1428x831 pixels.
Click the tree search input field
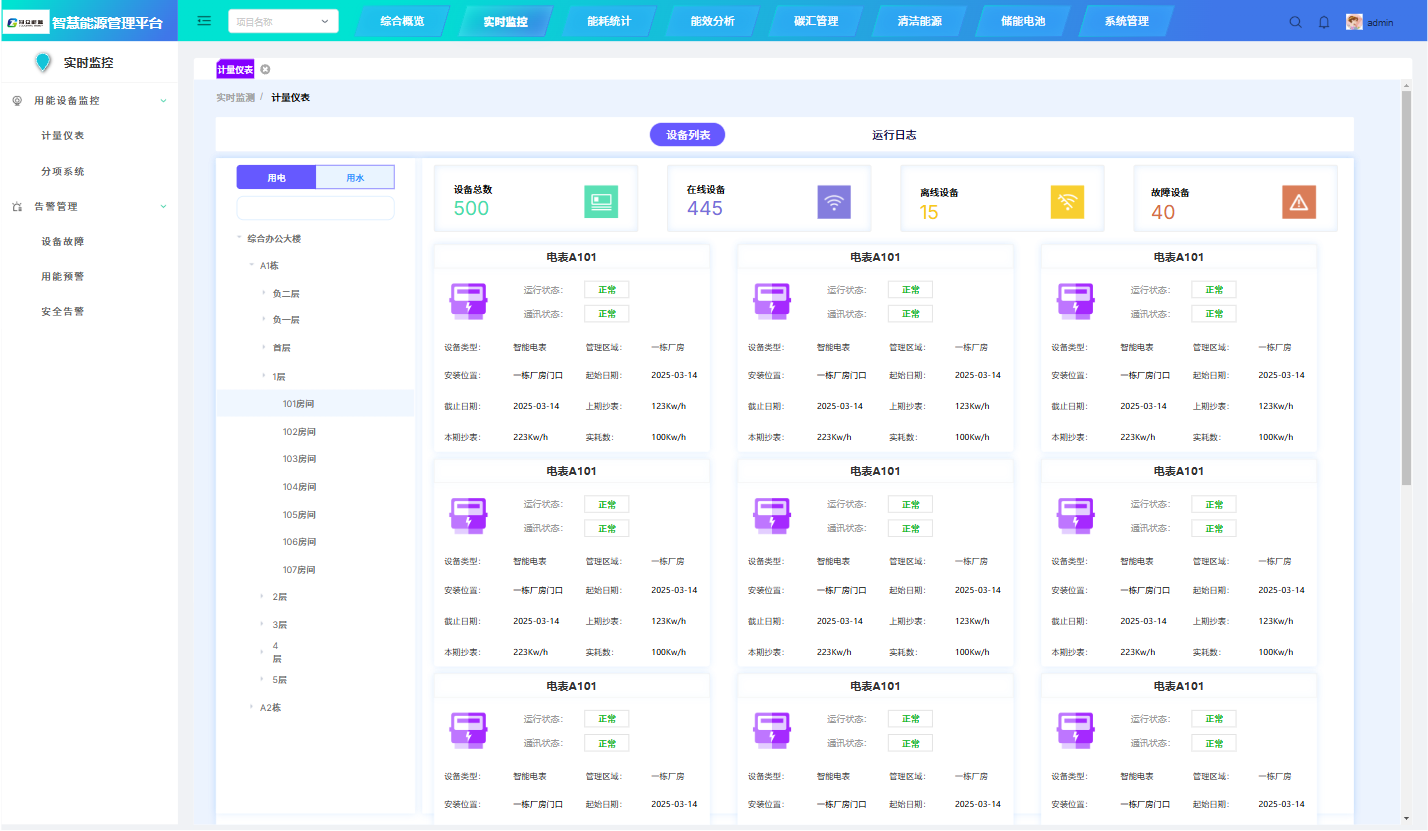click(315, 208)
